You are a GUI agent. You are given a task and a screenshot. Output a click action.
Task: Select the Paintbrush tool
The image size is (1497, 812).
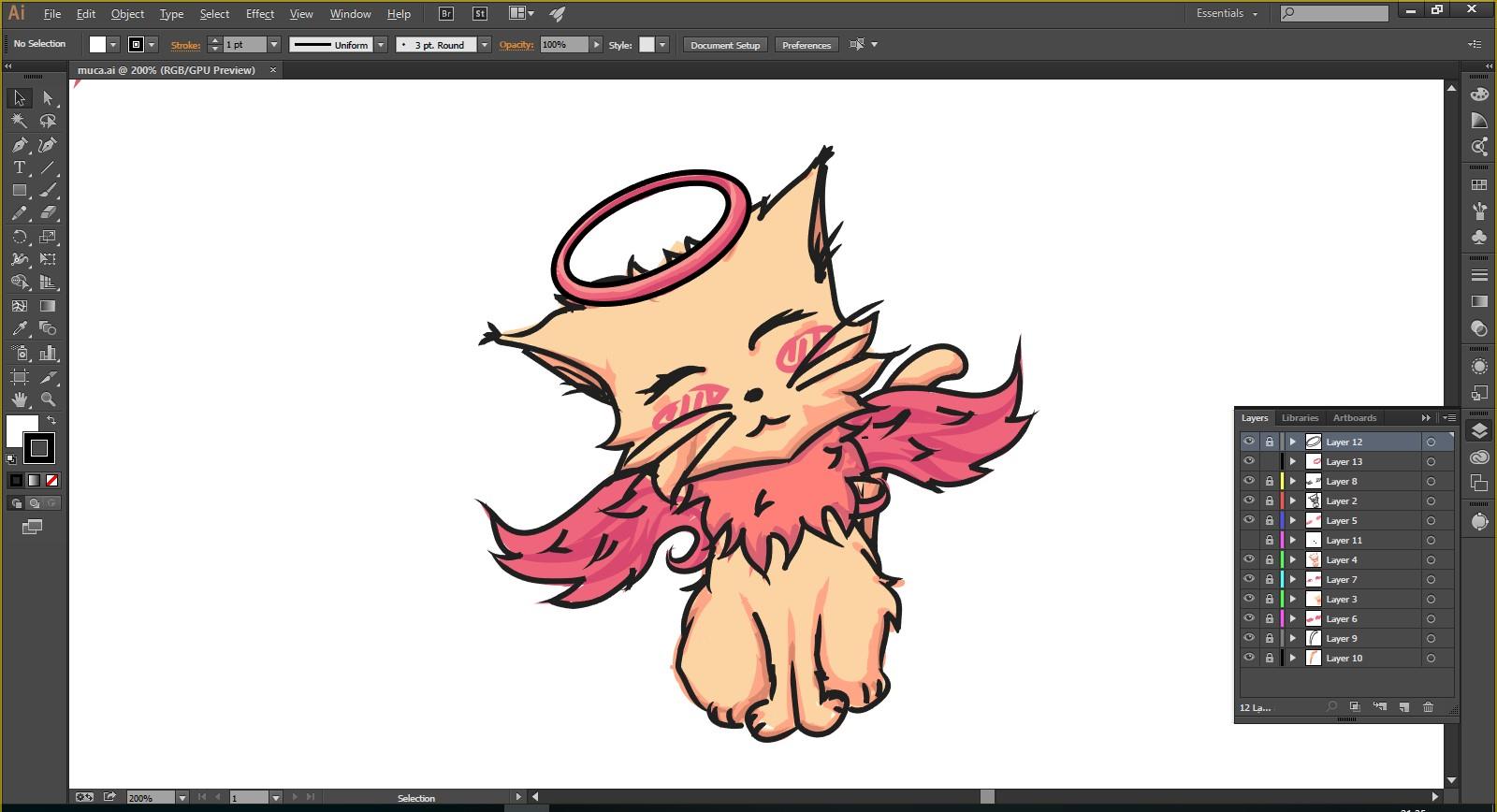click(48, 190)
